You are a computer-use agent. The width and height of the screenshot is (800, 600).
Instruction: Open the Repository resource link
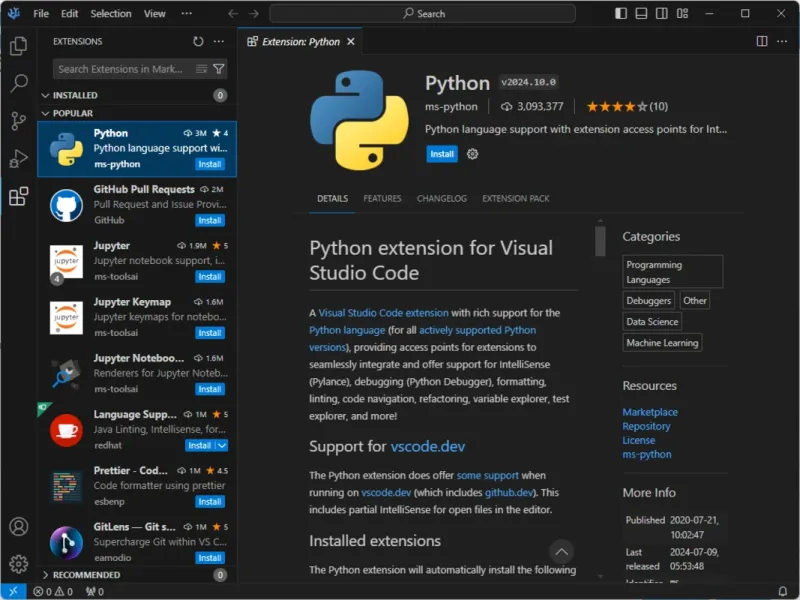click(646, 426)
